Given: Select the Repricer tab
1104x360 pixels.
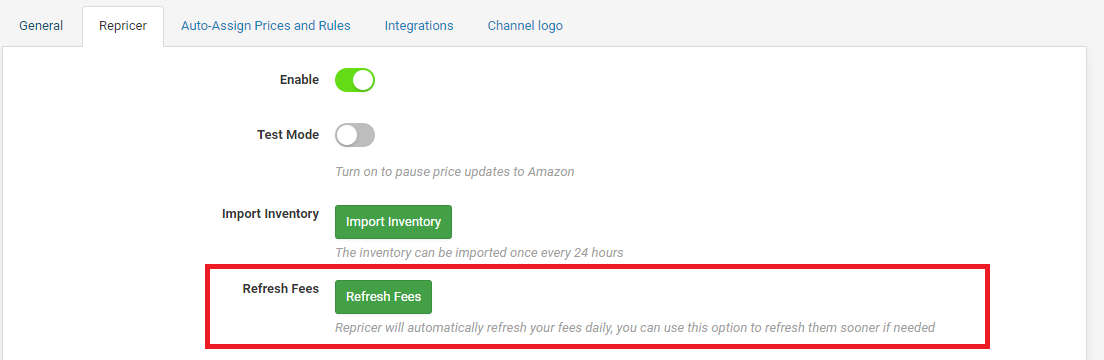Looking at the screenshot, I should (x=123, y=26).
